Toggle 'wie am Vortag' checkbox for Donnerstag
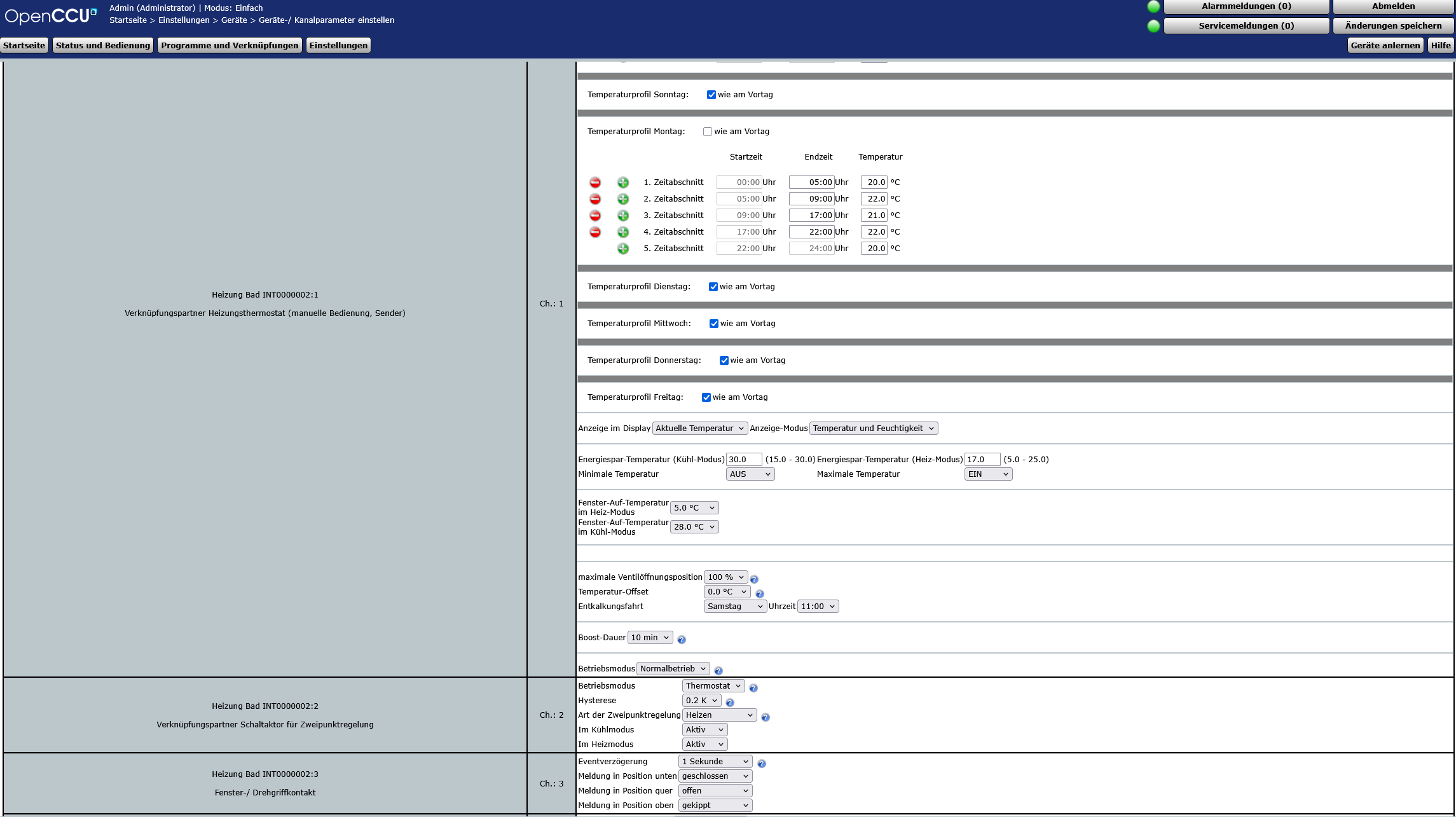1456x817 pixels. pyautogui.click(x=724, y=360)
